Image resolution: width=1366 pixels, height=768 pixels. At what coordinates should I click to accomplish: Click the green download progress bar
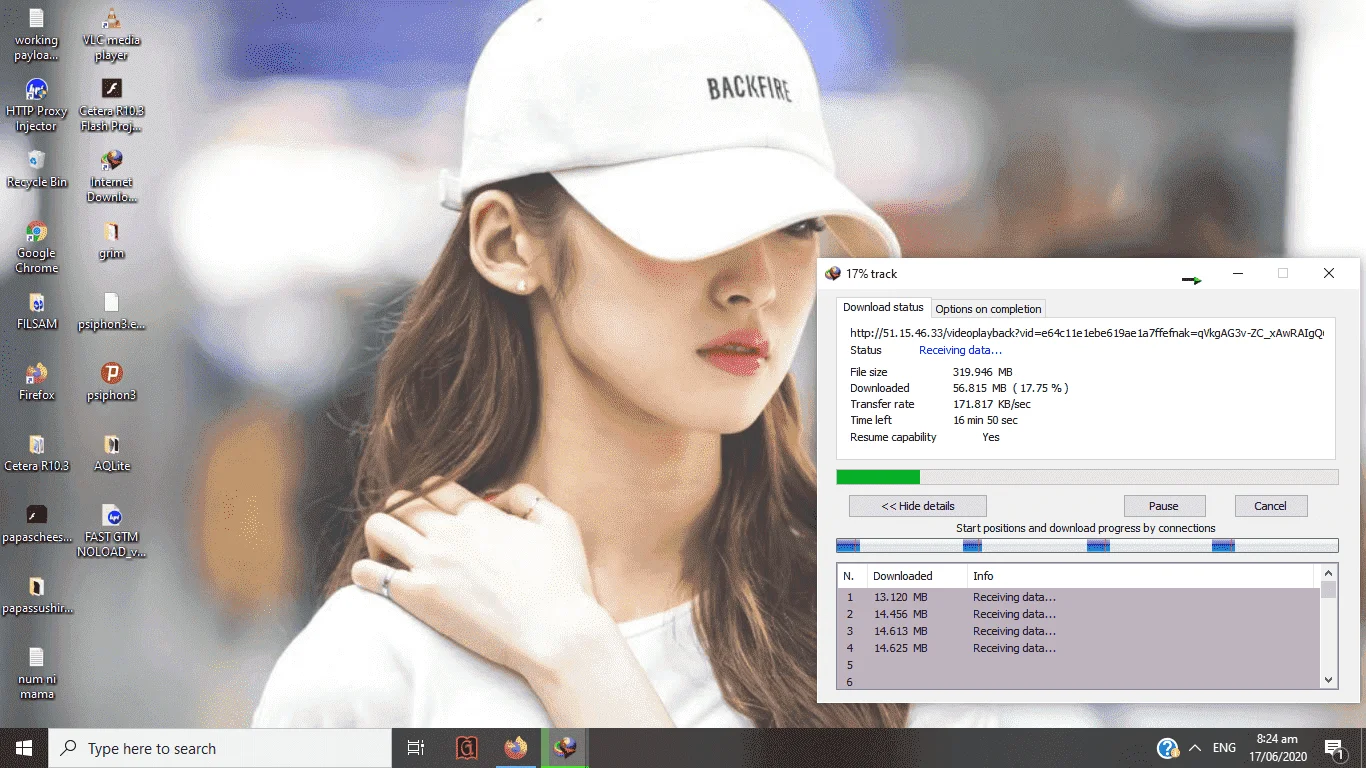[1087, 477]
